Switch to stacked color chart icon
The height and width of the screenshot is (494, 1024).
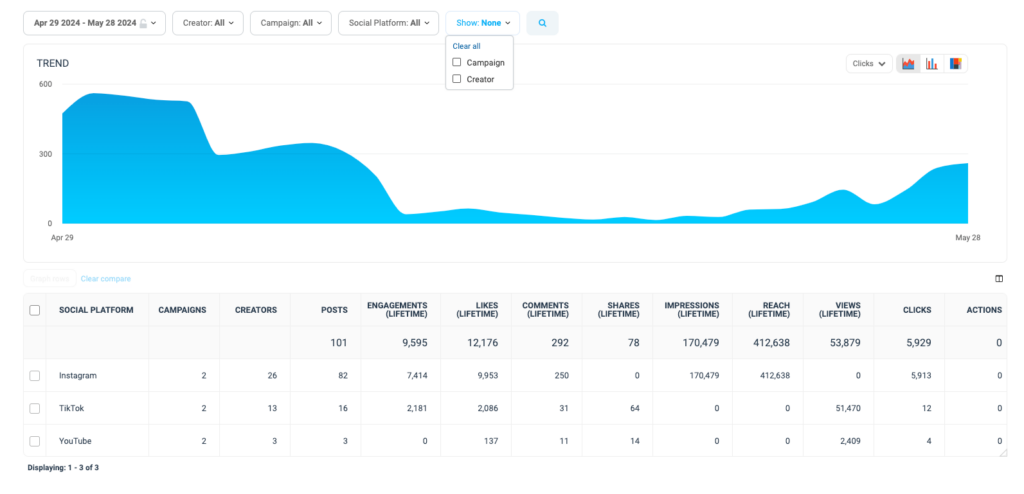955,63
